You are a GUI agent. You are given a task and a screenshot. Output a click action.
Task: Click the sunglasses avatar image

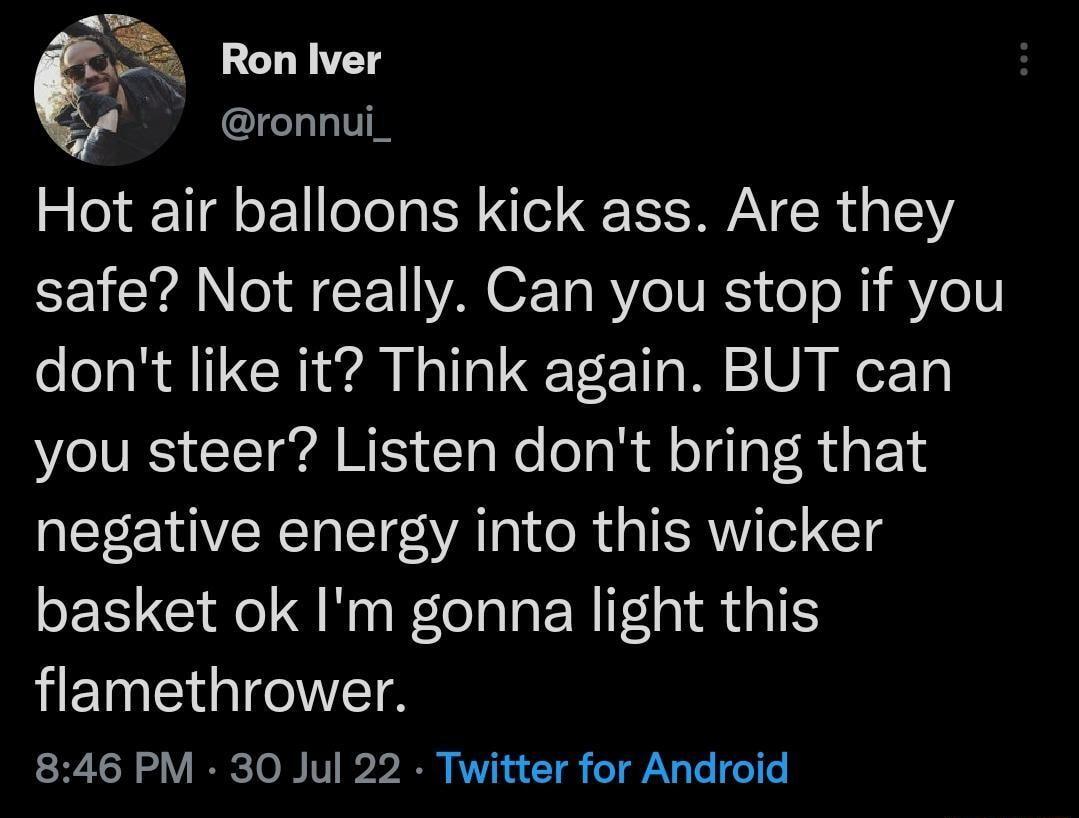coord(110,88)
